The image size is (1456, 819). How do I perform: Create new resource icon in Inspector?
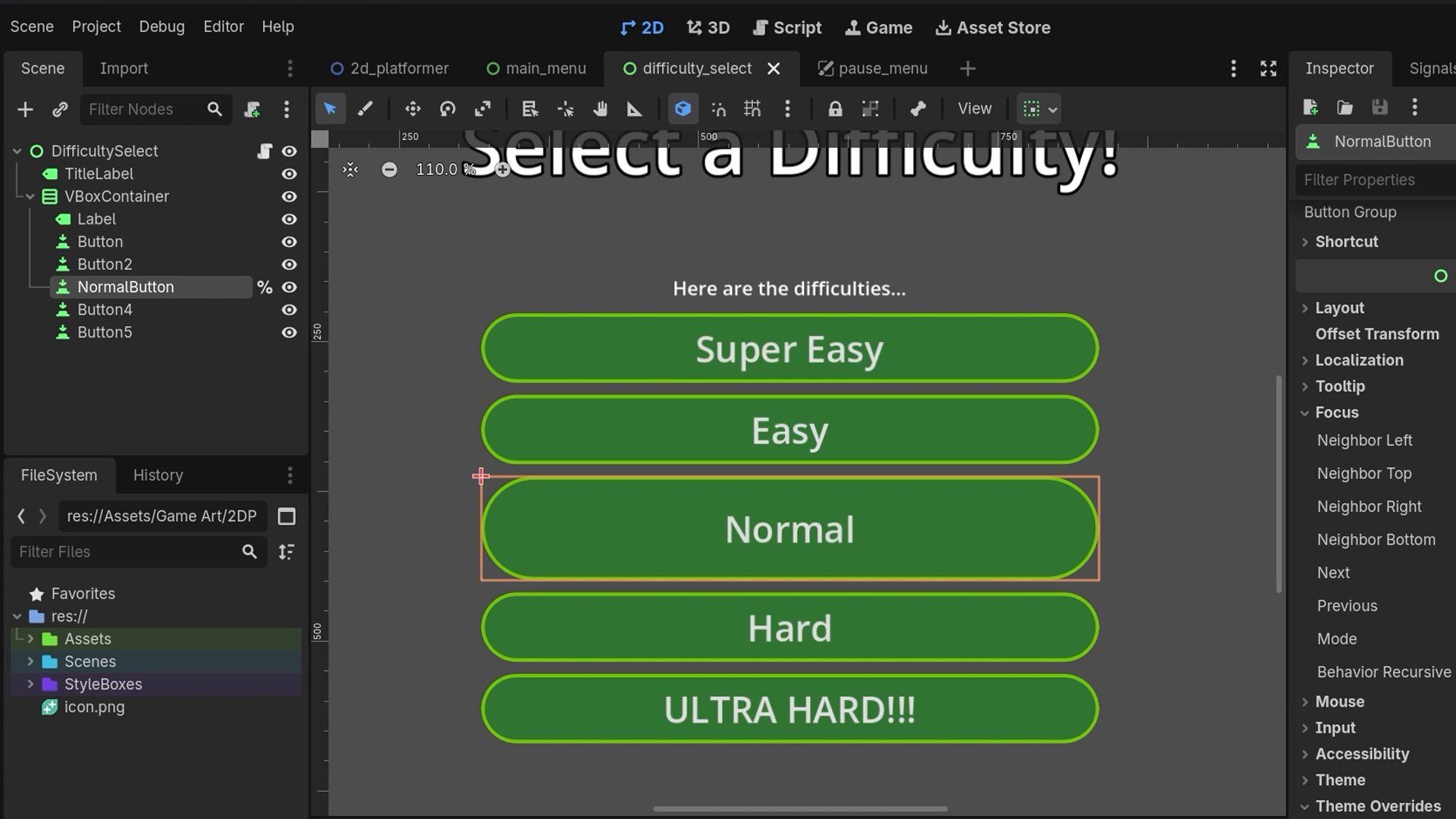(x=1310, y=107)
